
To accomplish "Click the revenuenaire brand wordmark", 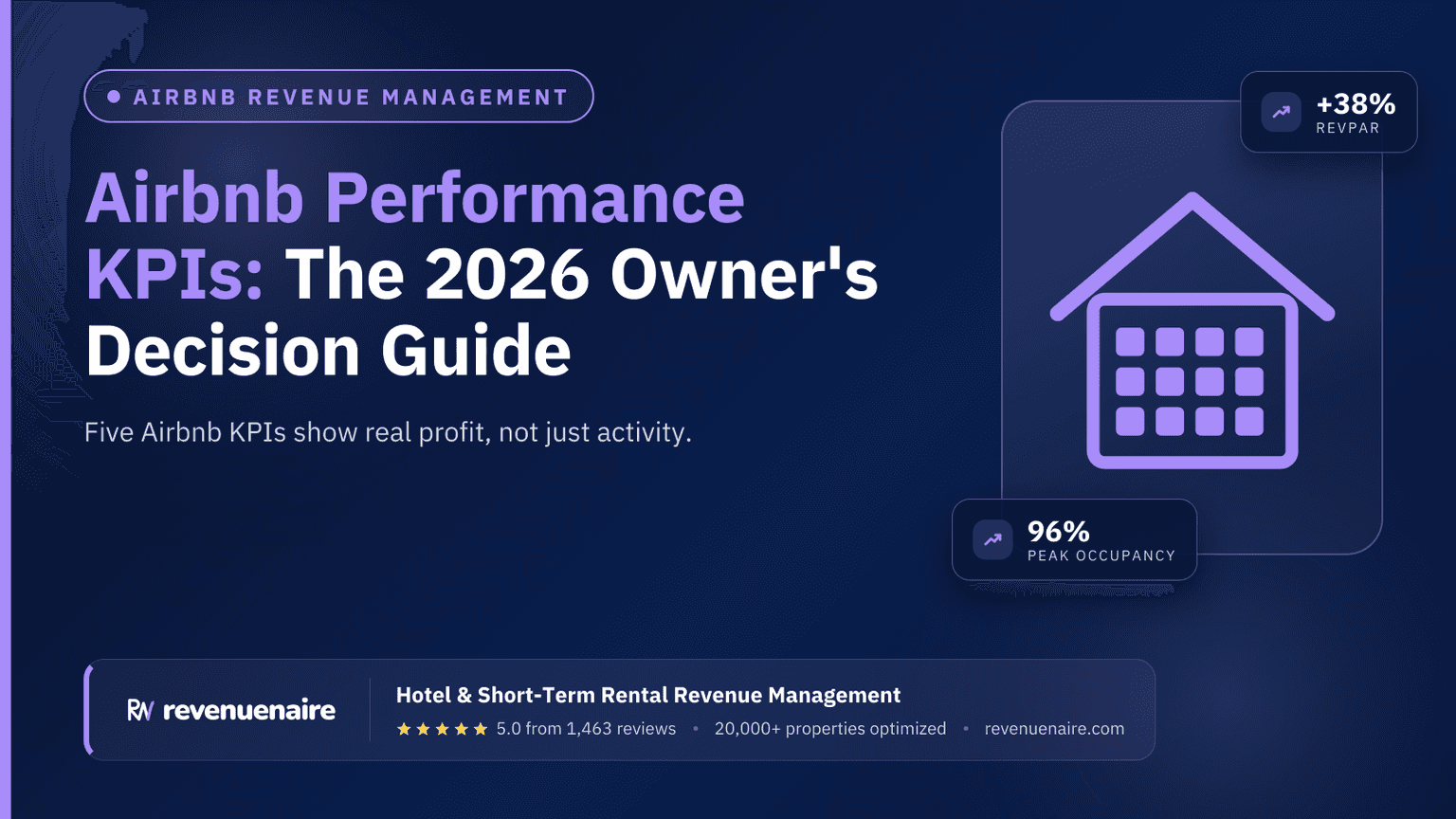I will [x=249, y=710].
